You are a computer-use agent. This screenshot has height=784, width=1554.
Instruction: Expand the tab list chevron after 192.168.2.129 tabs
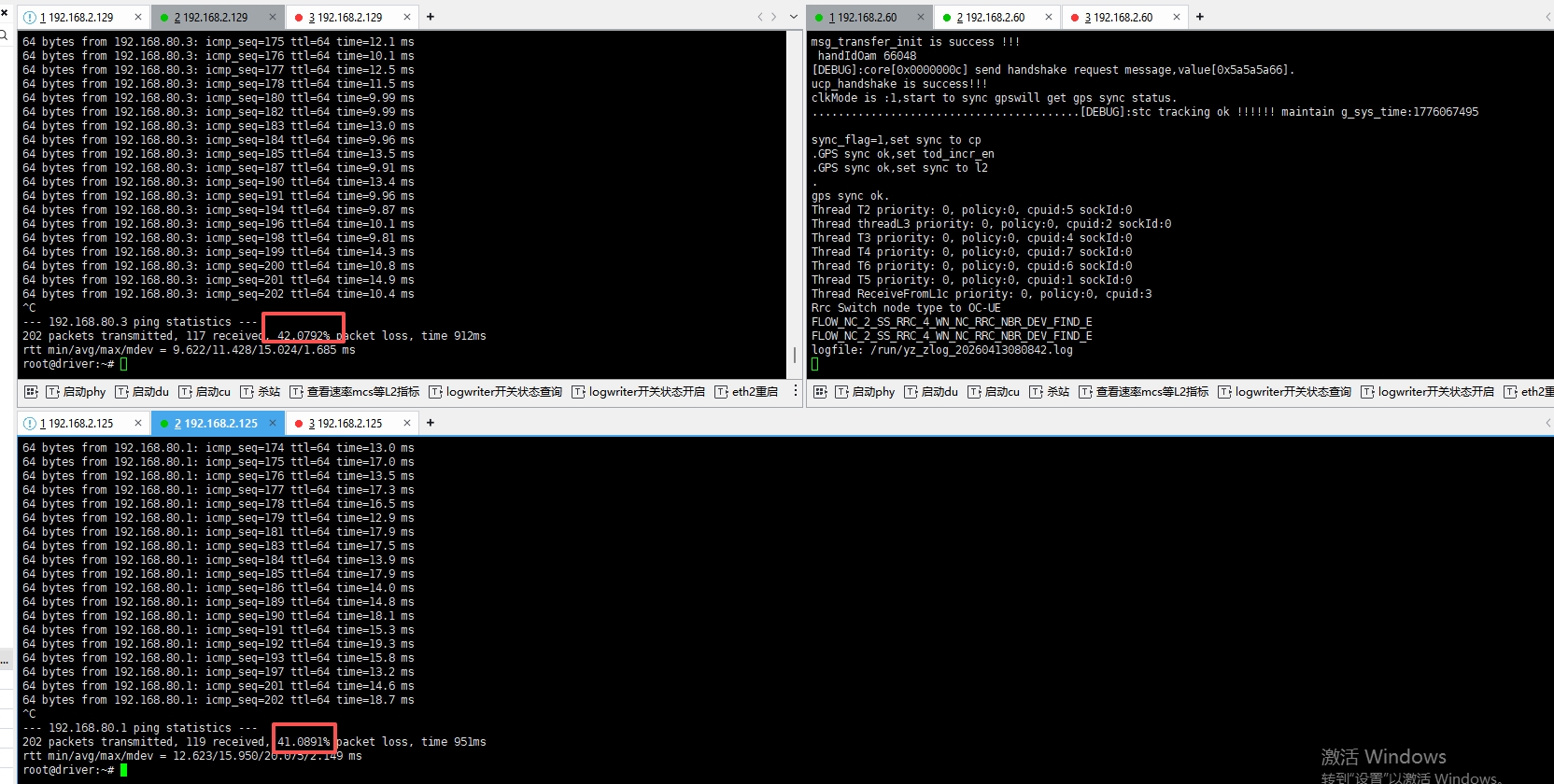(x=793, y=17)
